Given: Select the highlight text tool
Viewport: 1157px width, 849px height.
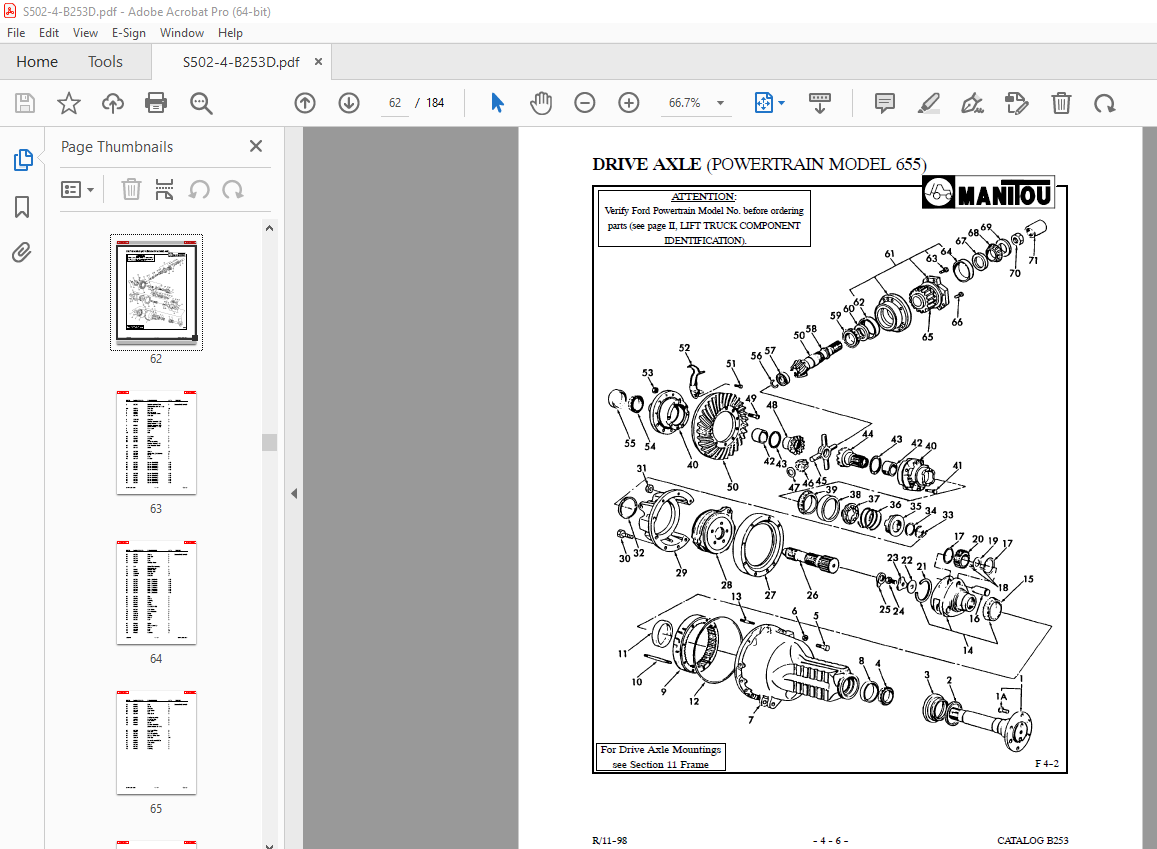Looking at the screenshot, I should [928, 103].
